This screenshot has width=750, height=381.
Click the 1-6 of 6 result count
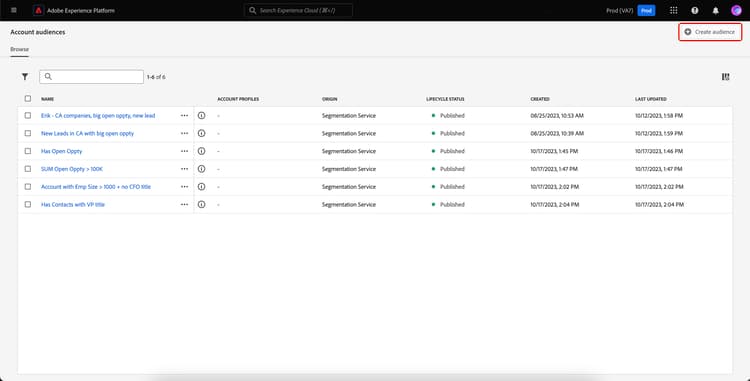click(x=156, y=77)
